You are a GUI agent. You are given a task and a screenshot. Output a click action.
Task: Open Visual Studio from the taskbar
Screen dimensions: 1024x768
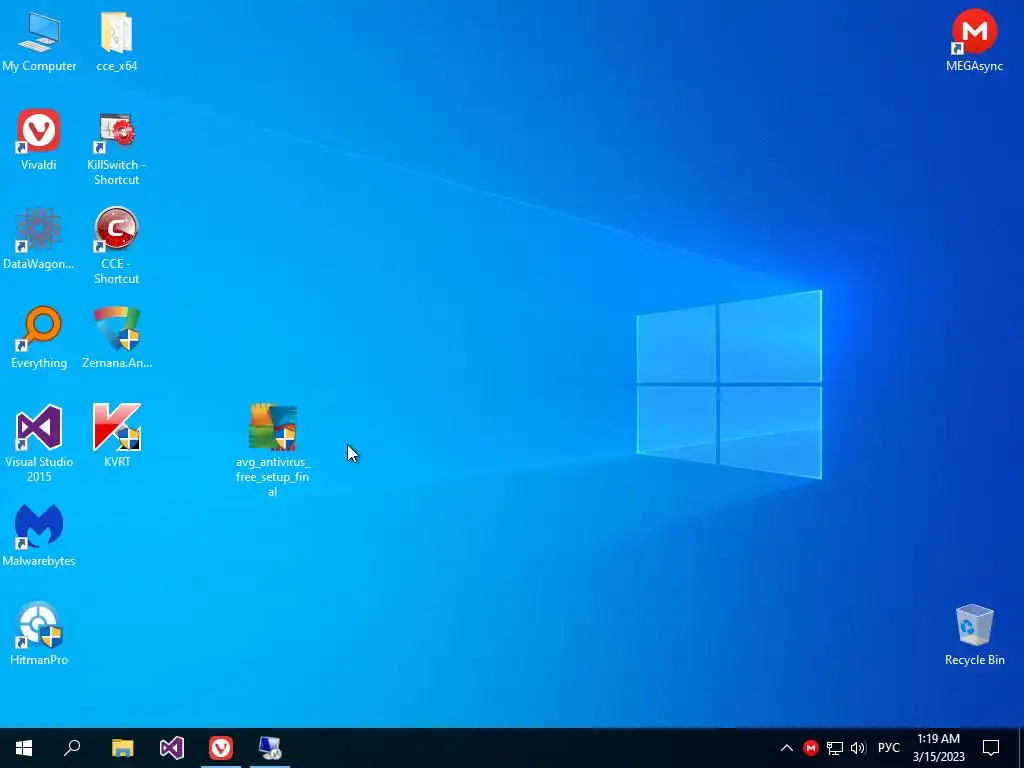pos(172,748)
